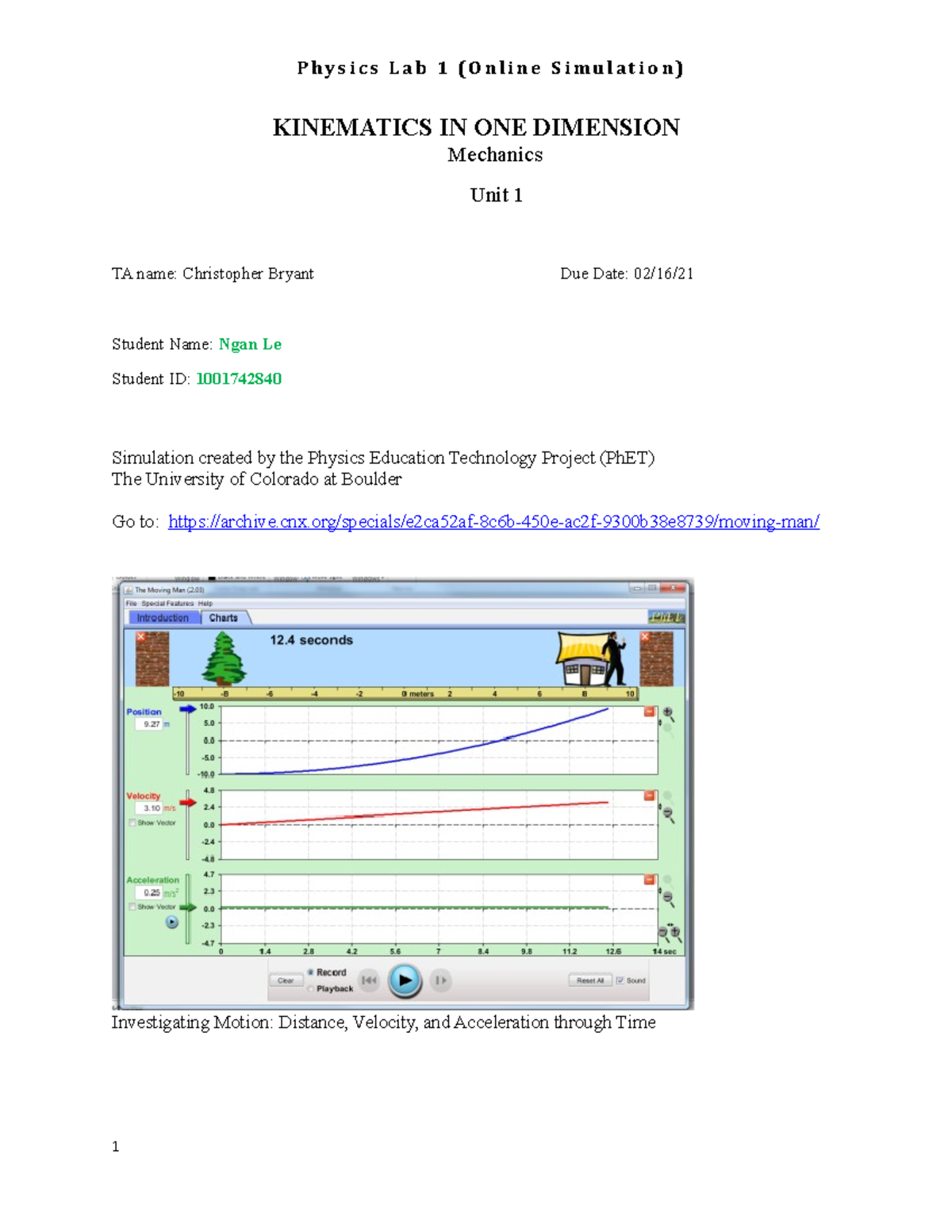Select the Playback radio button

311,988
